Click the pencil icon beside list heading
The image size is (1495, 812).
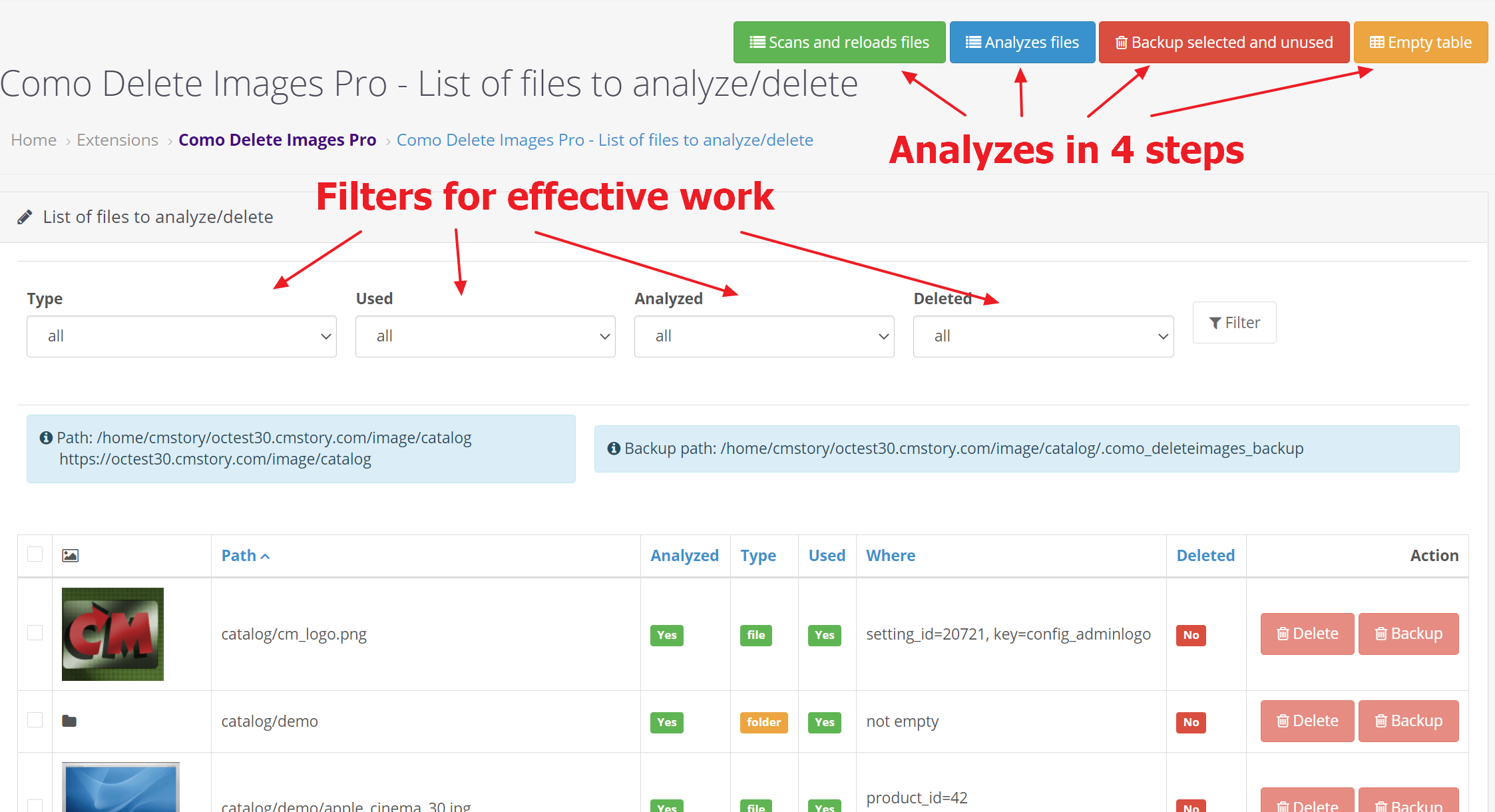pyautogui.click(x=25, y=217)
